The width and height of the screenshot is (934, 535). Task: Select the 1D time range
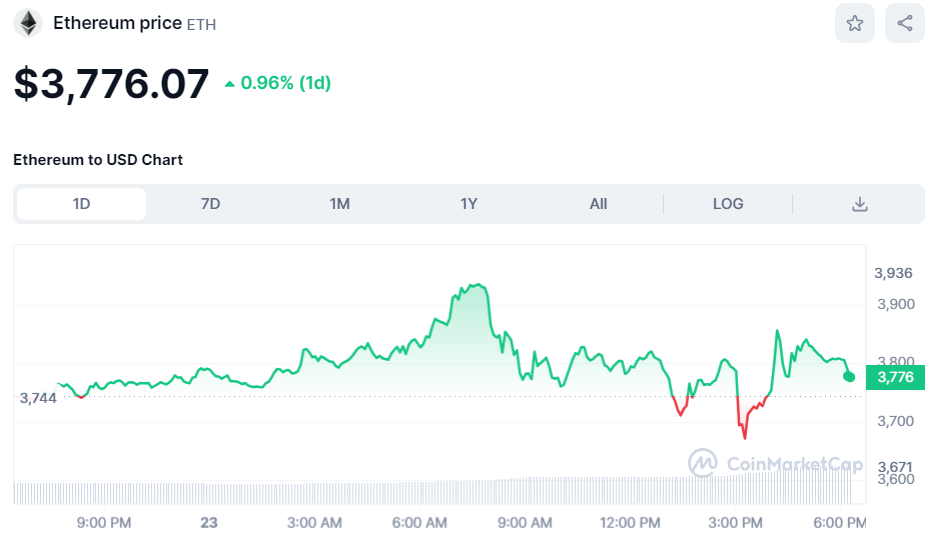[x=82, y=204]
